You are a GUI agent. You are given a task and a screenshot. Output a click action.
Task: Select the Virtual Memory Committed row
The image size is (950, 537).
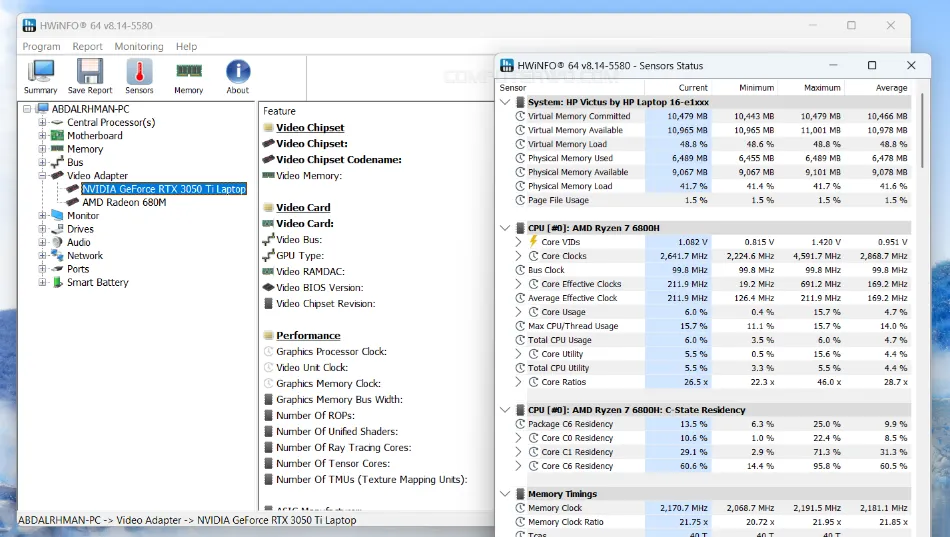(x=712, y=116)
